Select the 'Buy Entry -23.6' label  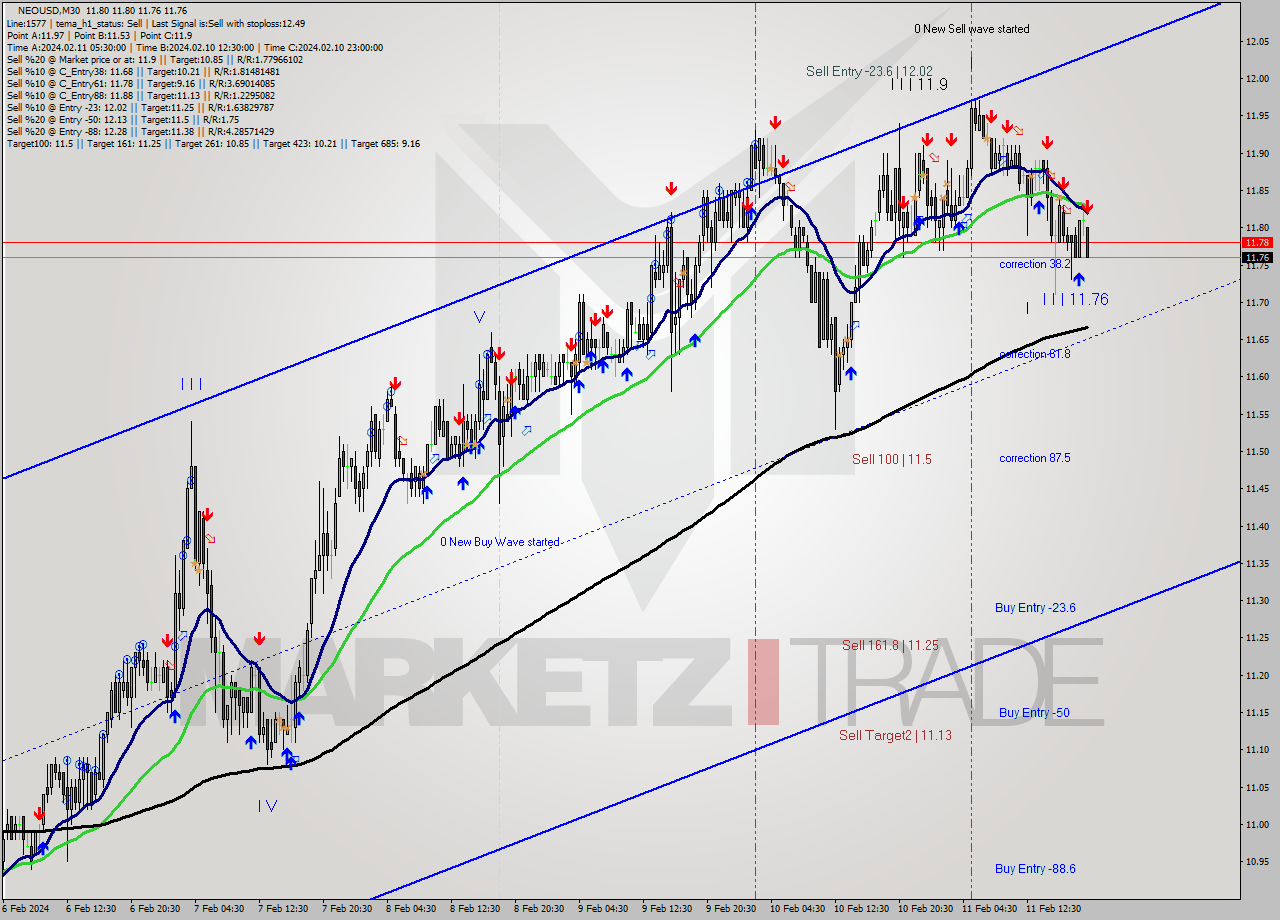point(1035,608)
